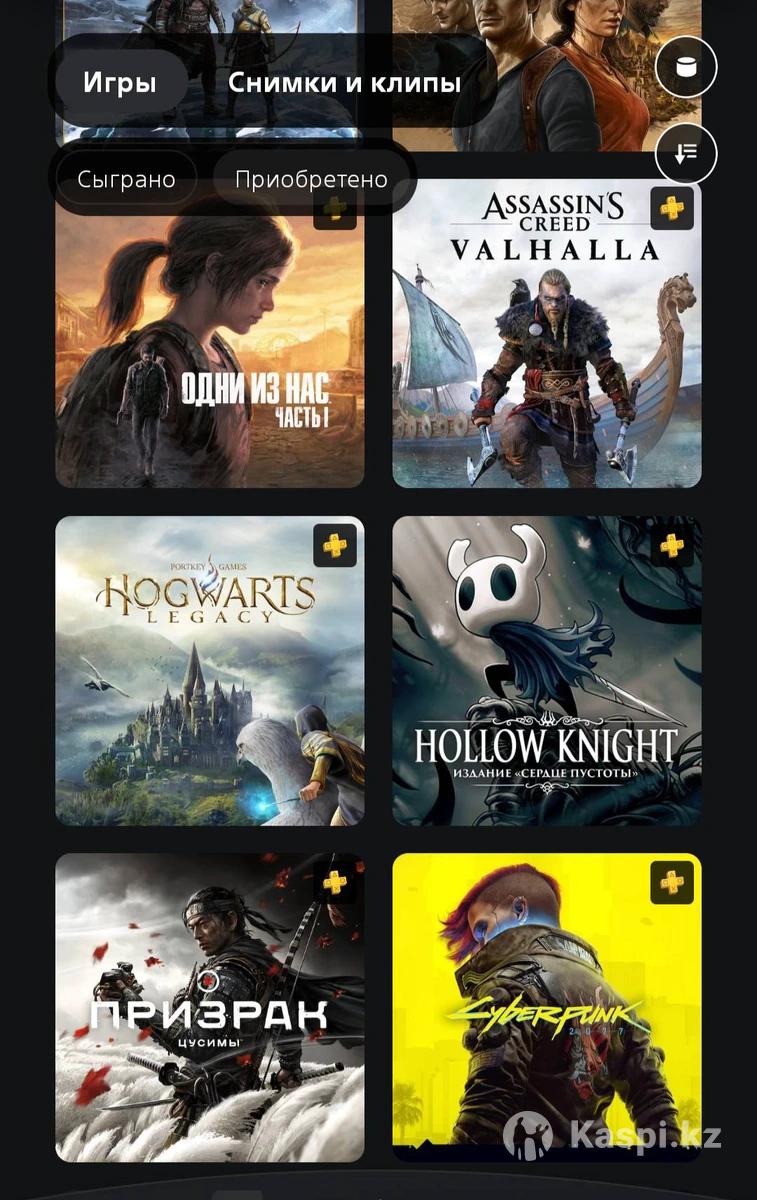
Task: Select the Сыграно filter
Action: 126,179
